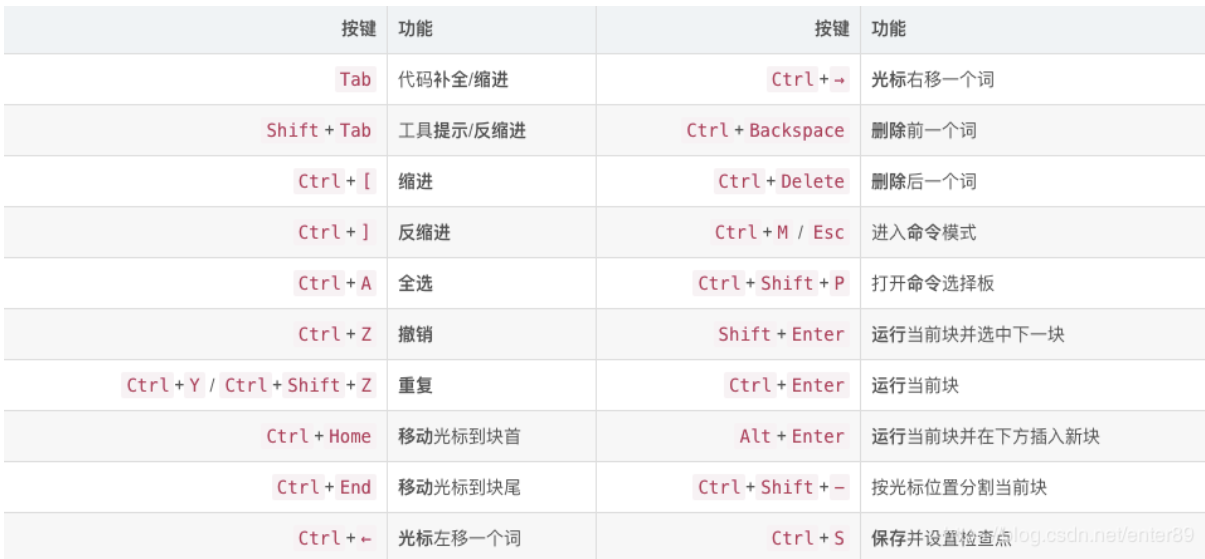
Task: Click the Ctrl + right arrow shortcut
Action: click(x=809, y=80)
